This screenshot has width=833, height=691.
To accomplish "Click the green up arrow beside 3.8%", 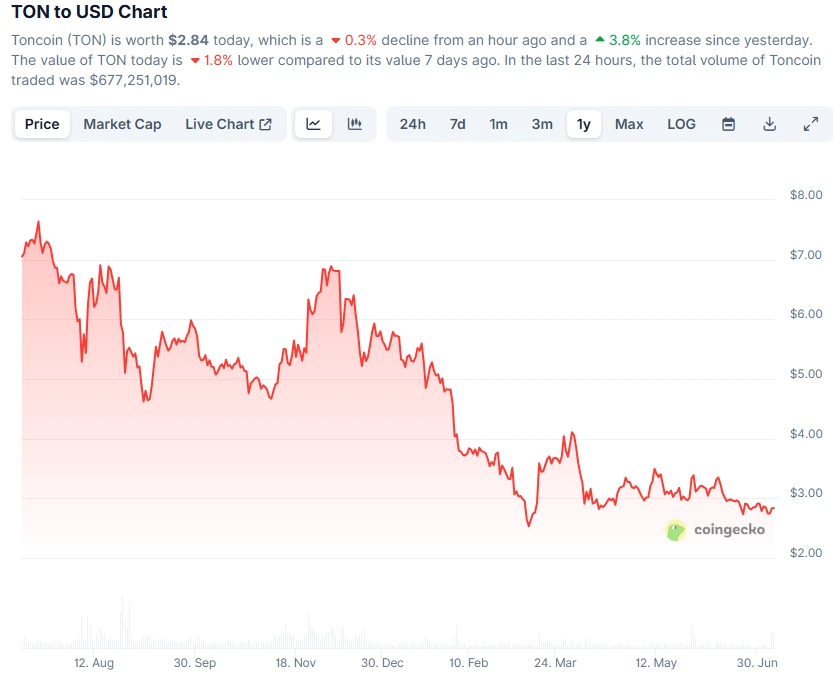I will (x=599, y=41).
